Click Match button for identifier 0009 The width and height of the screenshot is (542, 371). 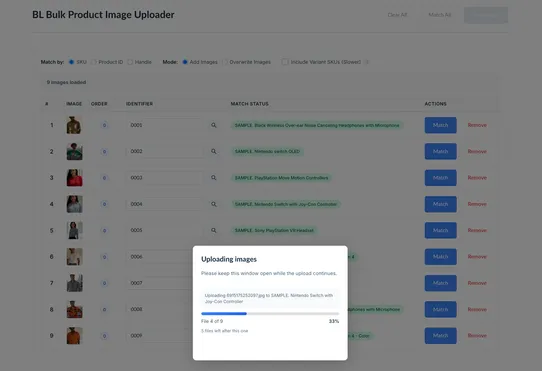pyautogui.click(x=440, y=335)
